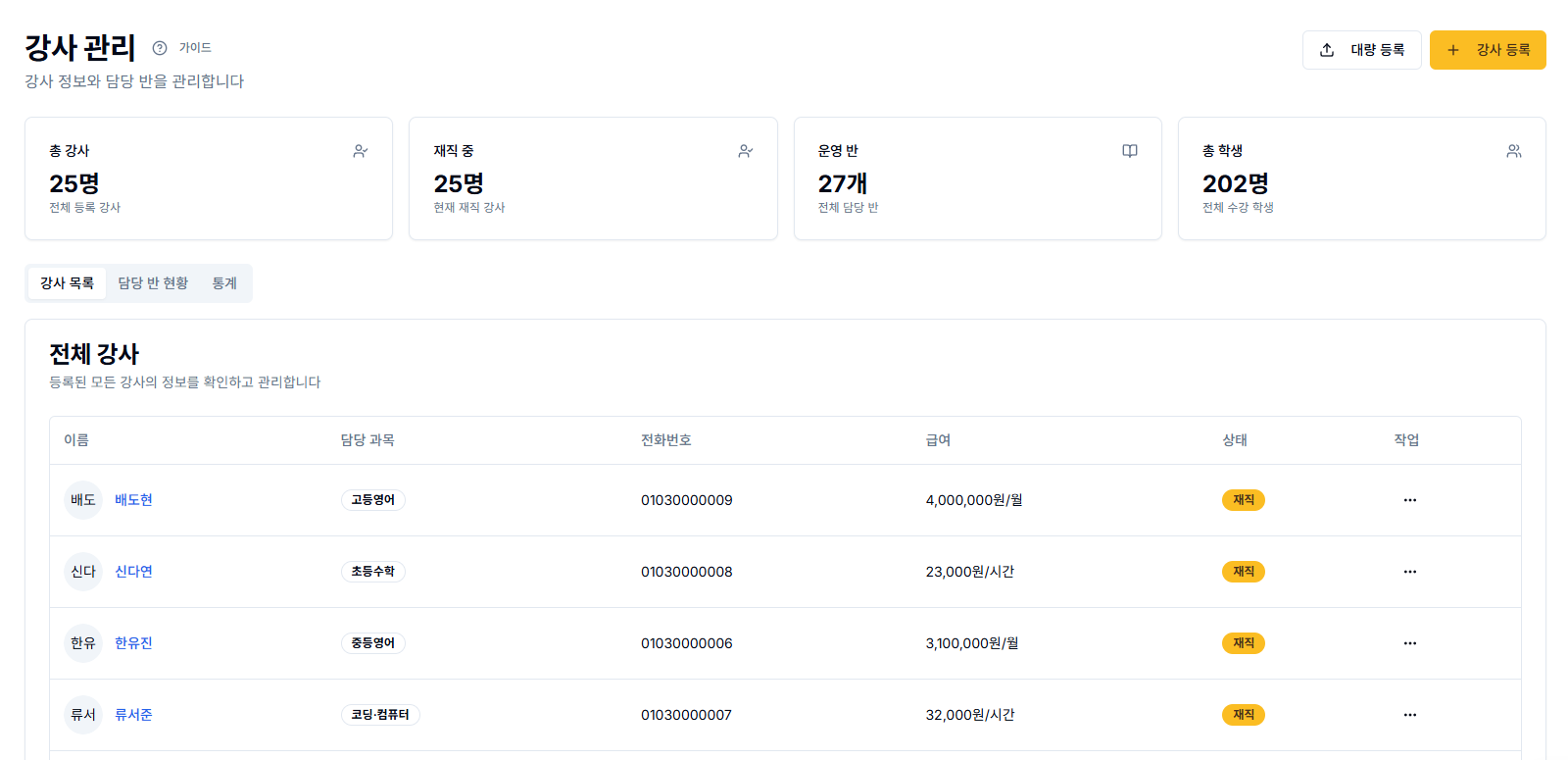Image resolution: width=1568 pixels, height=760 pixels.
Task: Click the person icon in 재직 중 card
Action: pyautogui.click(x=746, y=151)
